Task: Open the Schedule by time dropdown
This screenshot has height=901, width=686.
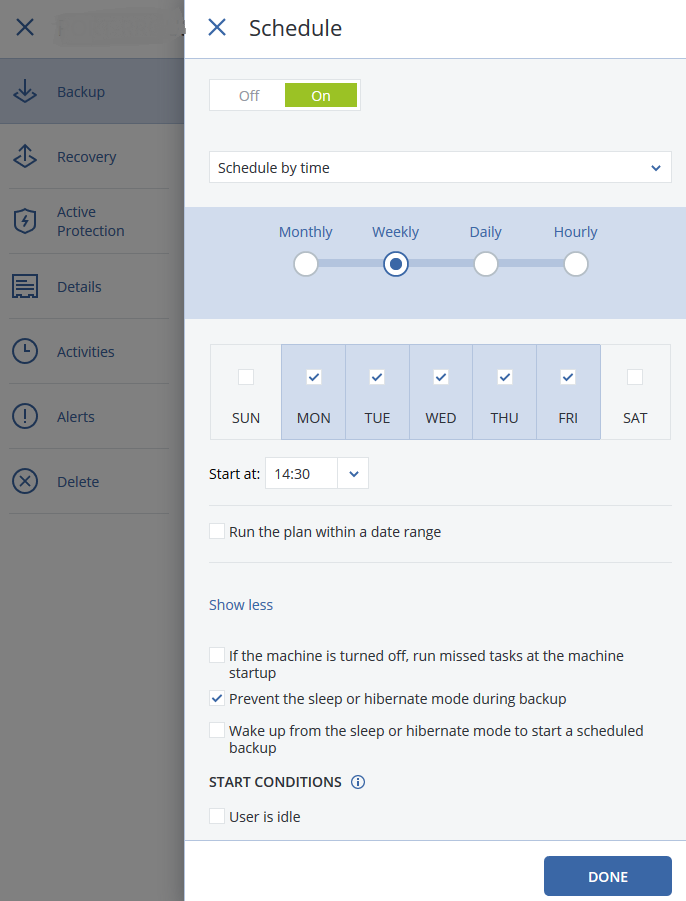Action: pyautogui.click(x=440, y=167)
